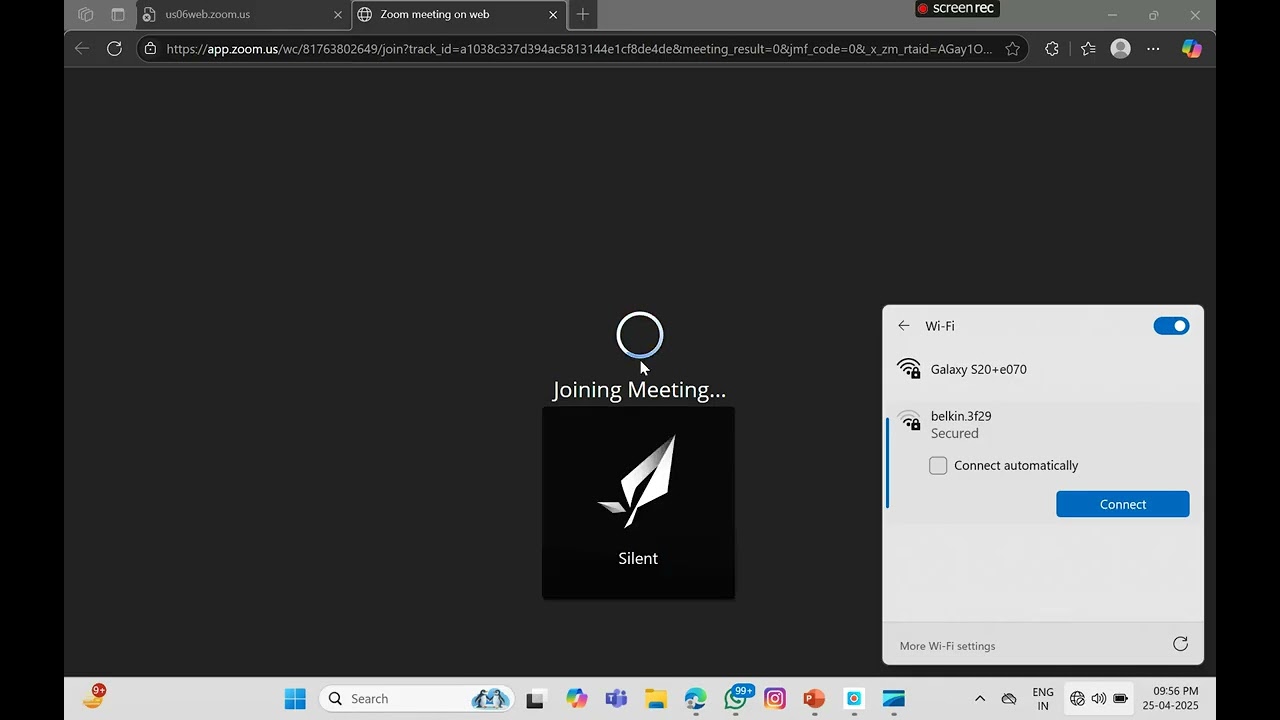Screen dimensions: 1280x720
Task: Open the Windows Start menu
Action: [295, 699]
